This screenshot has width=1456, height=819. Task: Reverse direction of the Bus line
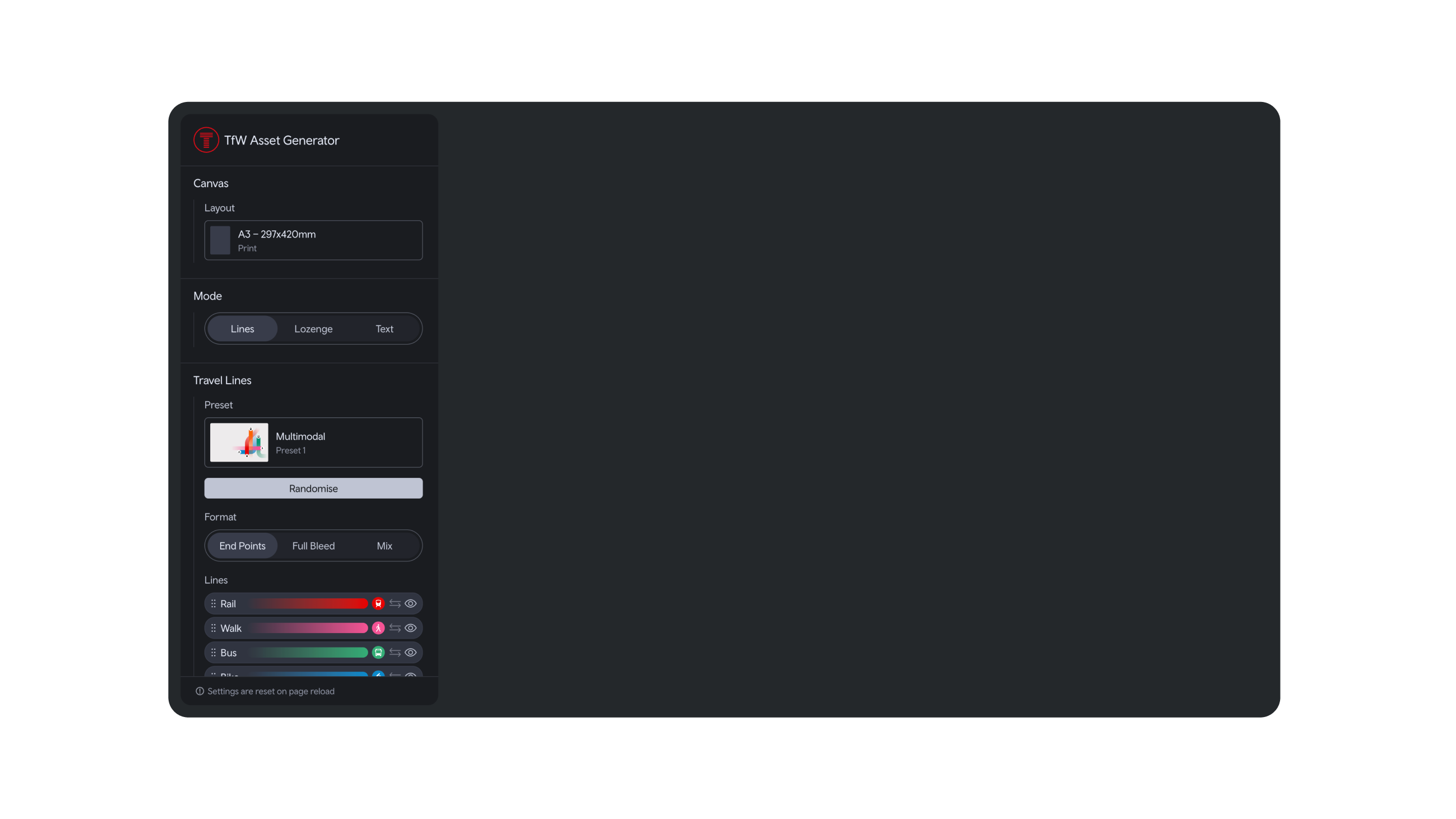coord(395,653)
